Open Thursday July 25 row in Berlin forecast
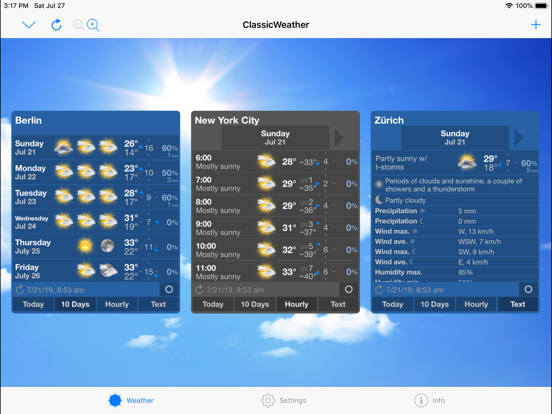This screenshot has height=414, width=552. pyautogui.click(x=96, y=246)
